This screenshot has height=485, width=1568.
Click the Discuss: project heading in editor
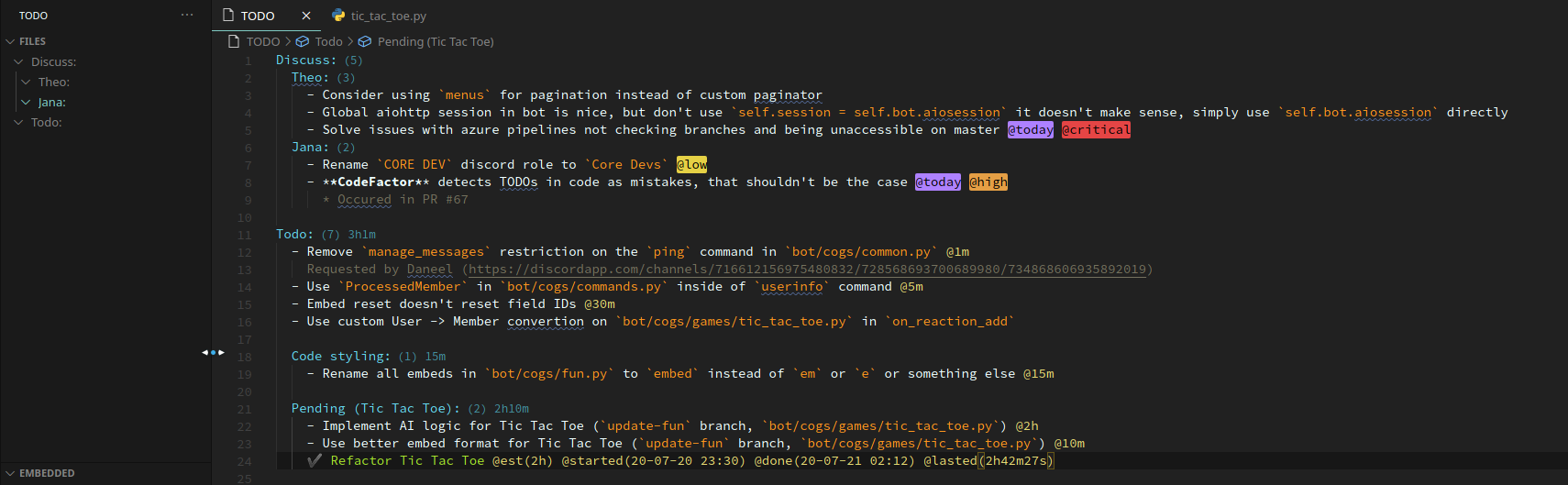306,61
